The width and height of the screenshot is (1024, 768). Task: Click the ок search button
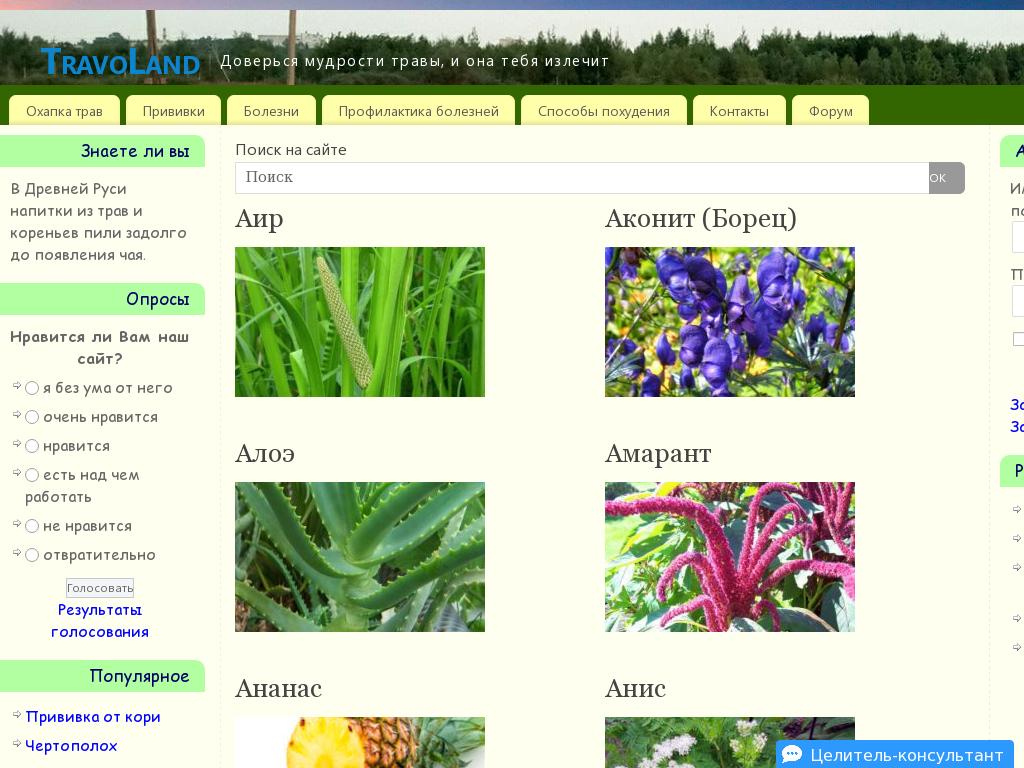(946, 178)
